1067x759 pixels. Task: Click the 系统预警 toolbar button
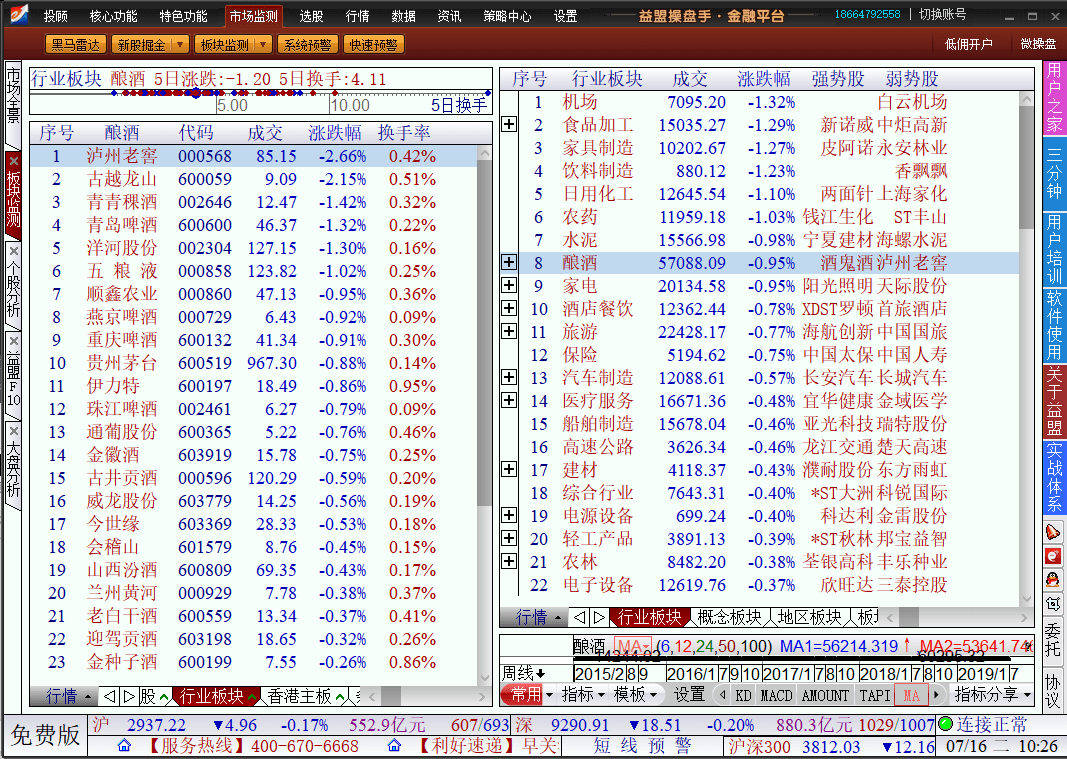308,45
